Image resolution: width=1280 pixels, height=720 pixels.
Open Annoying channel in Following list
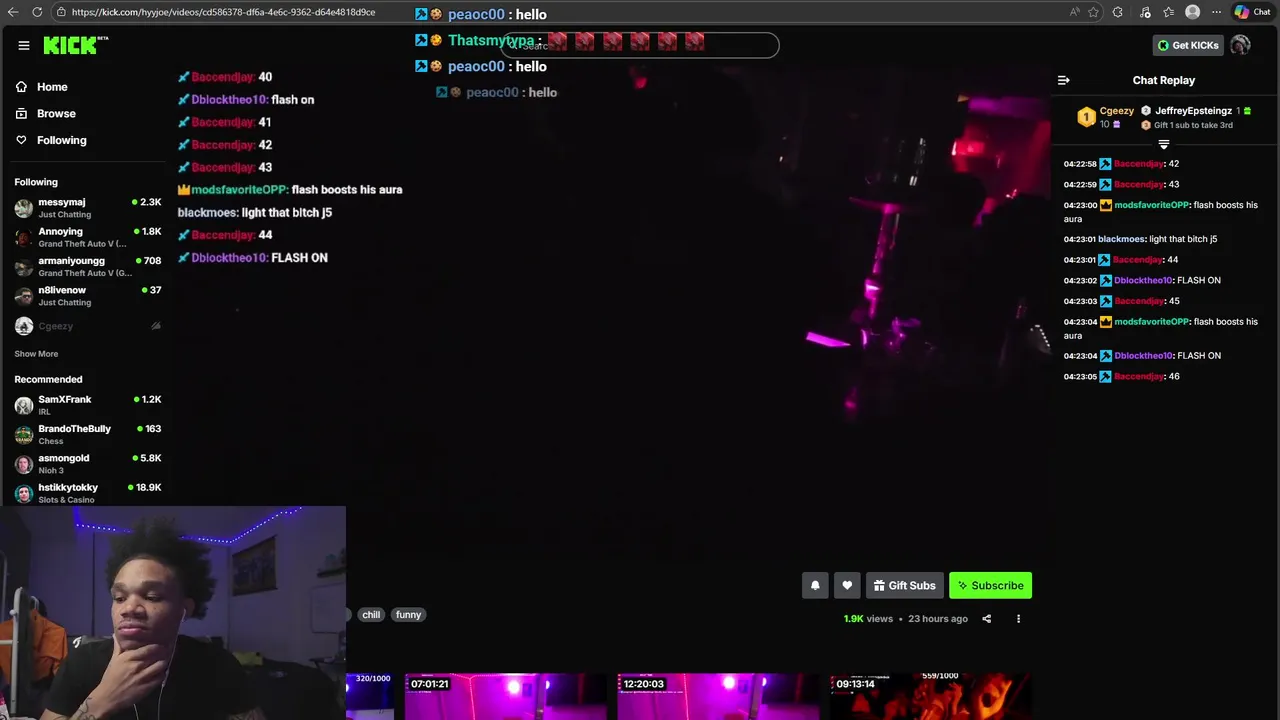(88, 237)
